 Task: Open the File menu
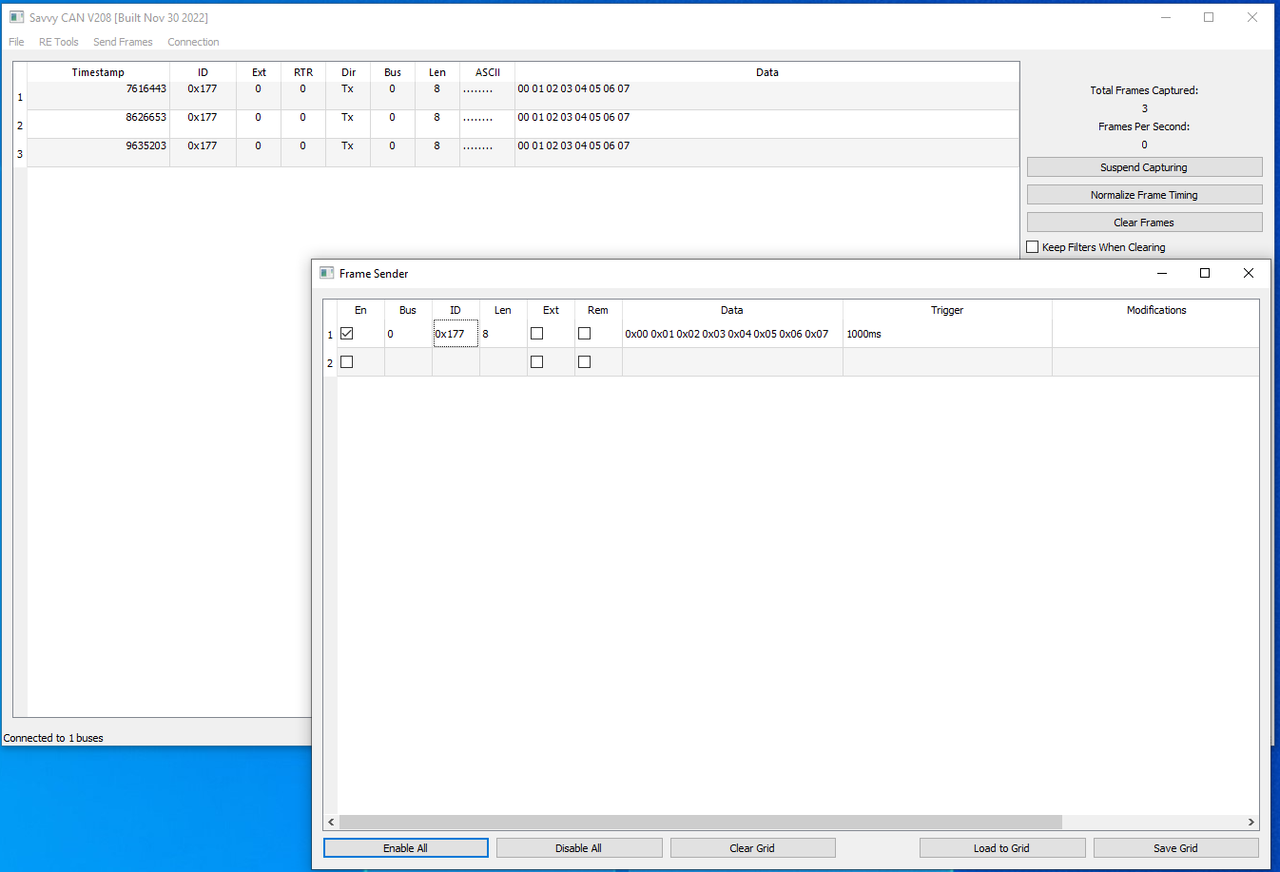coord(16,42)
